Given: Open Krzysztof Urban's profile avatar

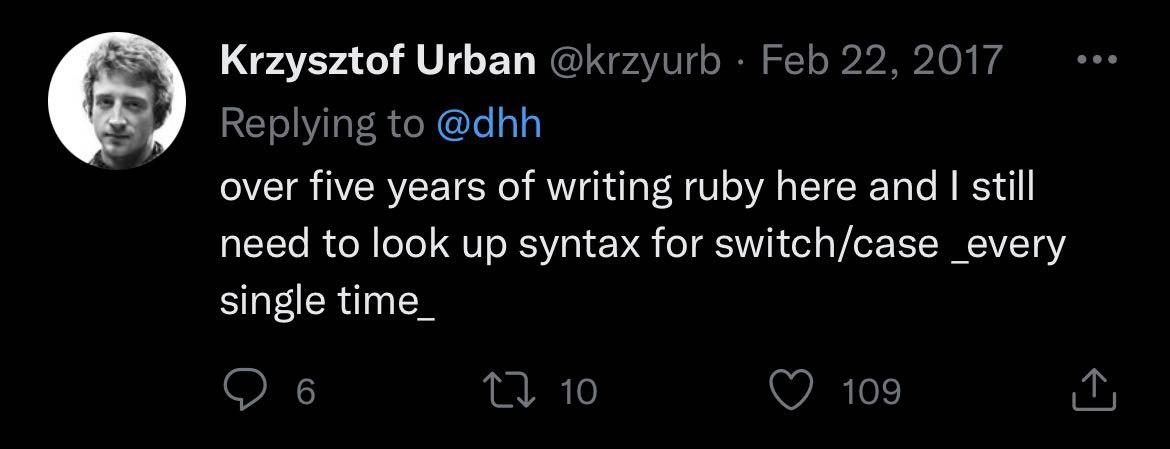Looking at the screenshot, I should pos(117,100).
